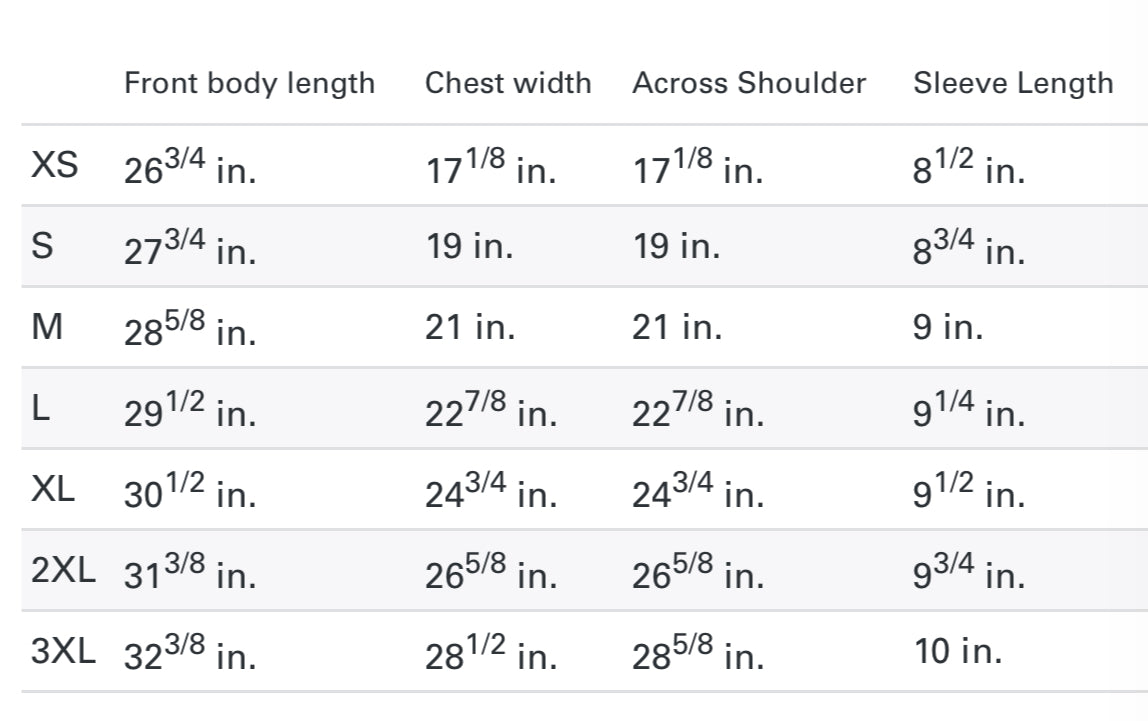The width and height of the screenshot is (1148, 721).
Task: Click the XL front body length cell
Action: (190, 492)
